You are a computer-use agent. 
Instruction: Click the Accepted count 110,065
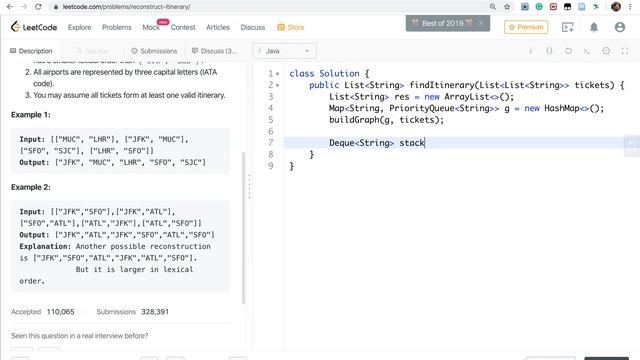click(60, 312)
